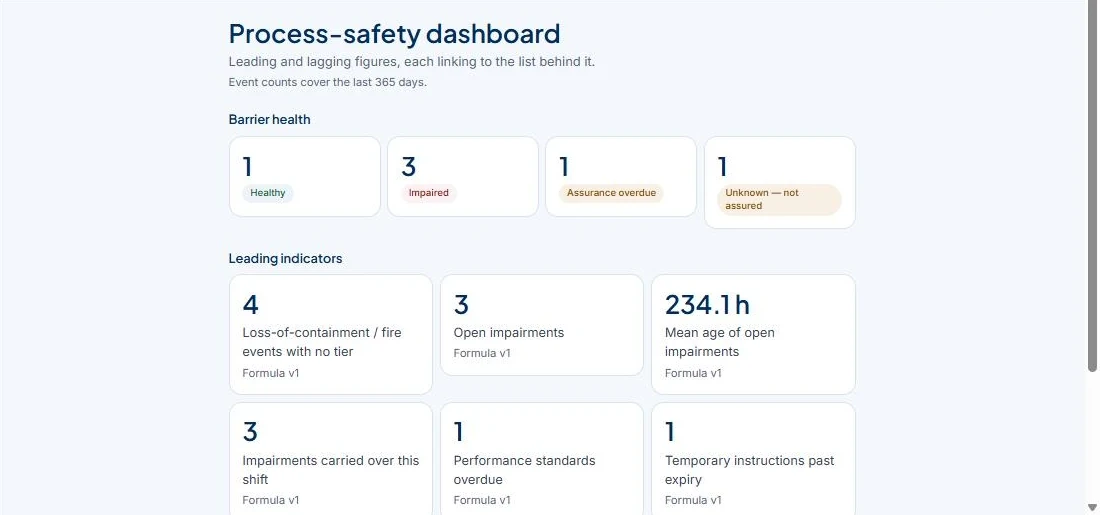Click the scrollbar down arrow
1100x515 pixels.
coord(1092,508)
